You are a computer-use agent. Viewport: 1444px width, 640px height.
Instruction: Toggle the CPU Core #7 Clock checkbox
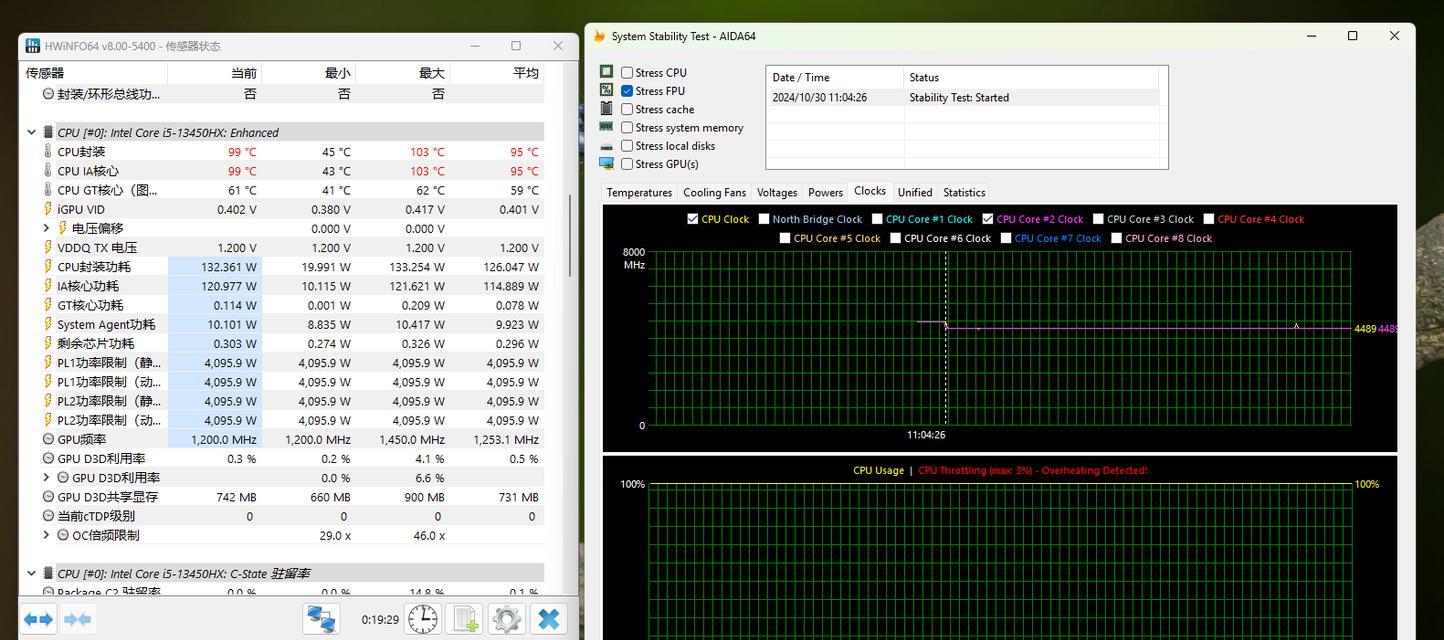click(1006, 238)
